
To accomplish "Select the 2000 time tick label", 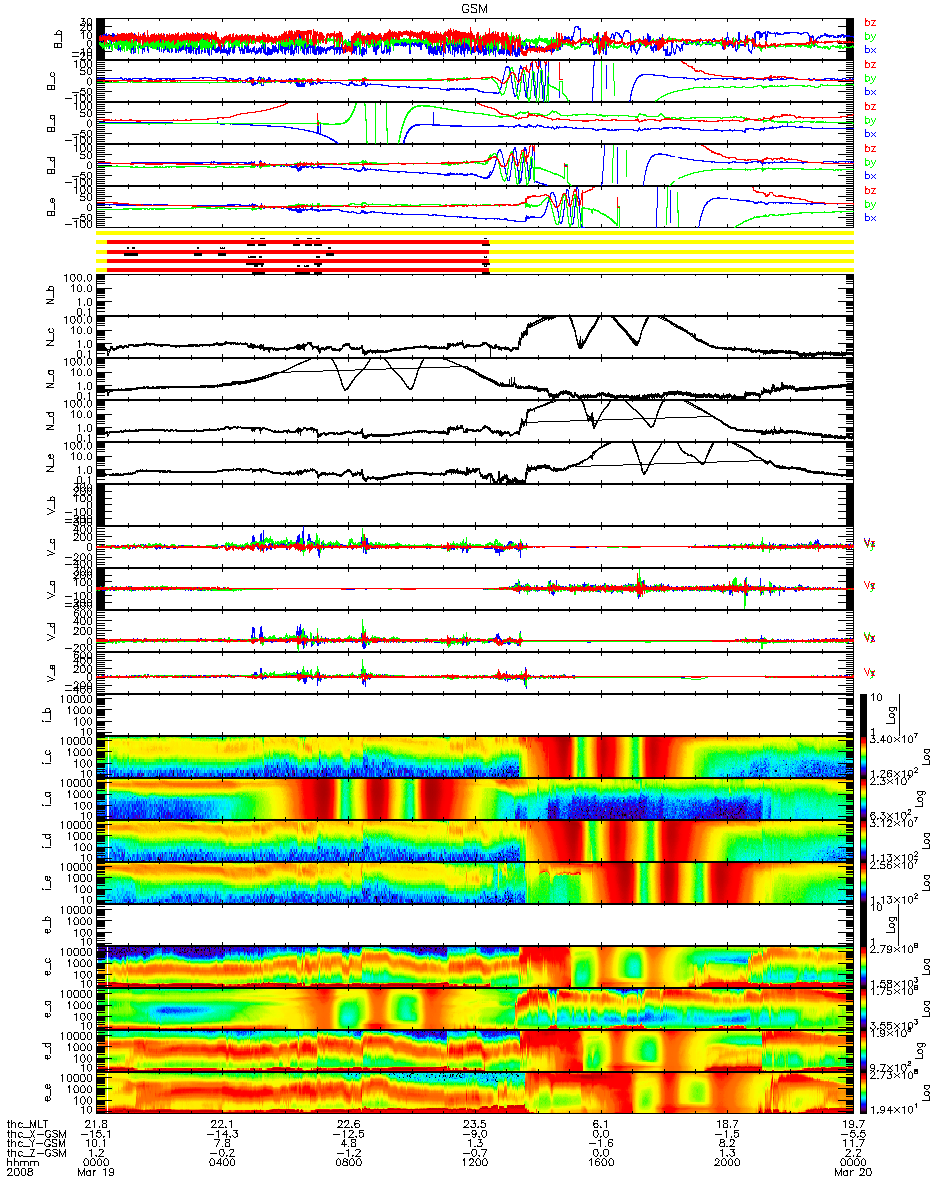I will tap(726, 1164).
